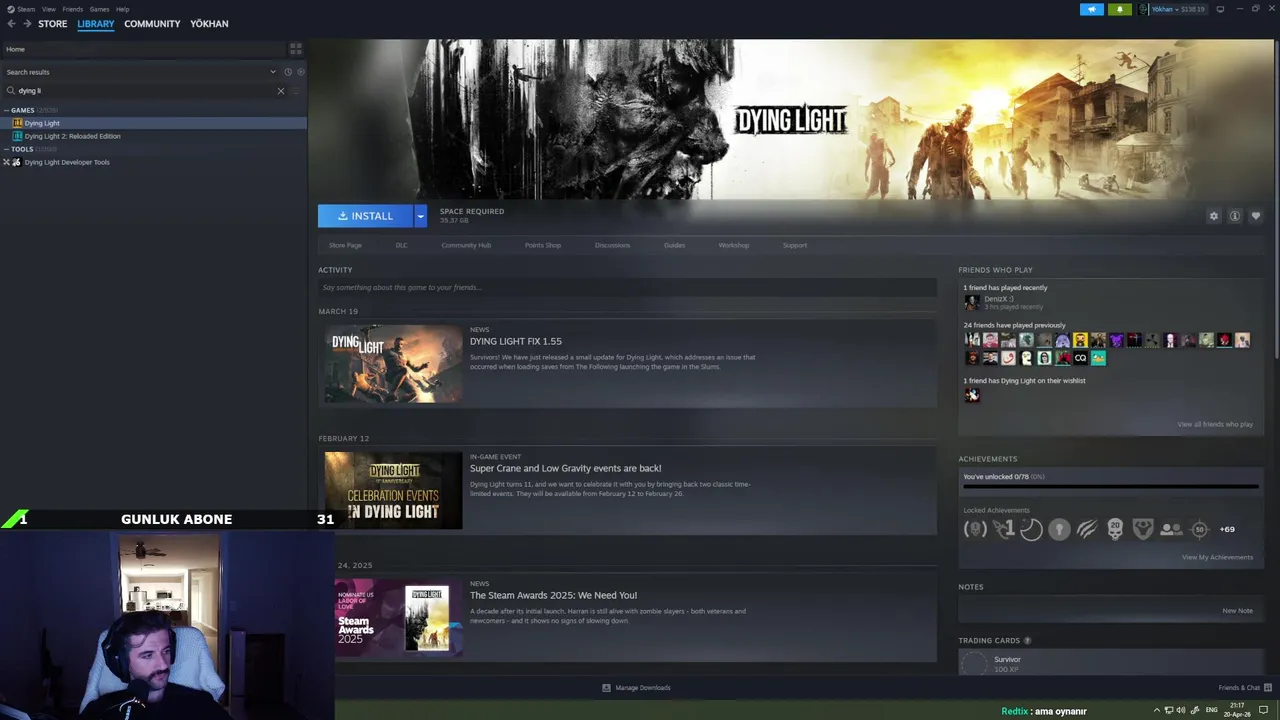
Task: Open the green notifications bell
Action: [x=1120, y=9]
